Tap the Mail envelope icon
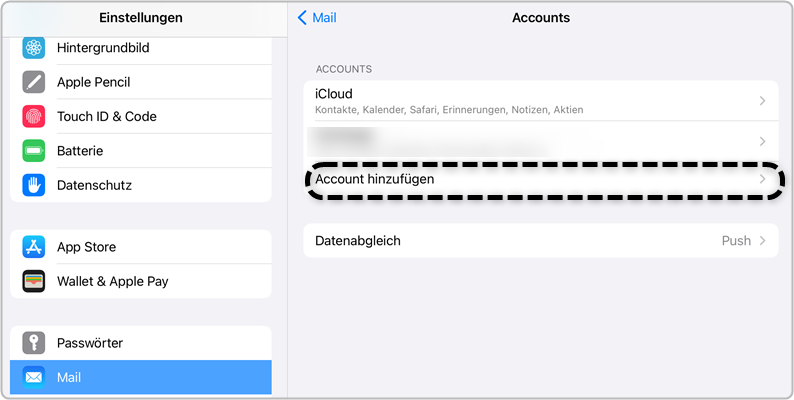The width and height of the screenshot is (794, 400). 33,378
